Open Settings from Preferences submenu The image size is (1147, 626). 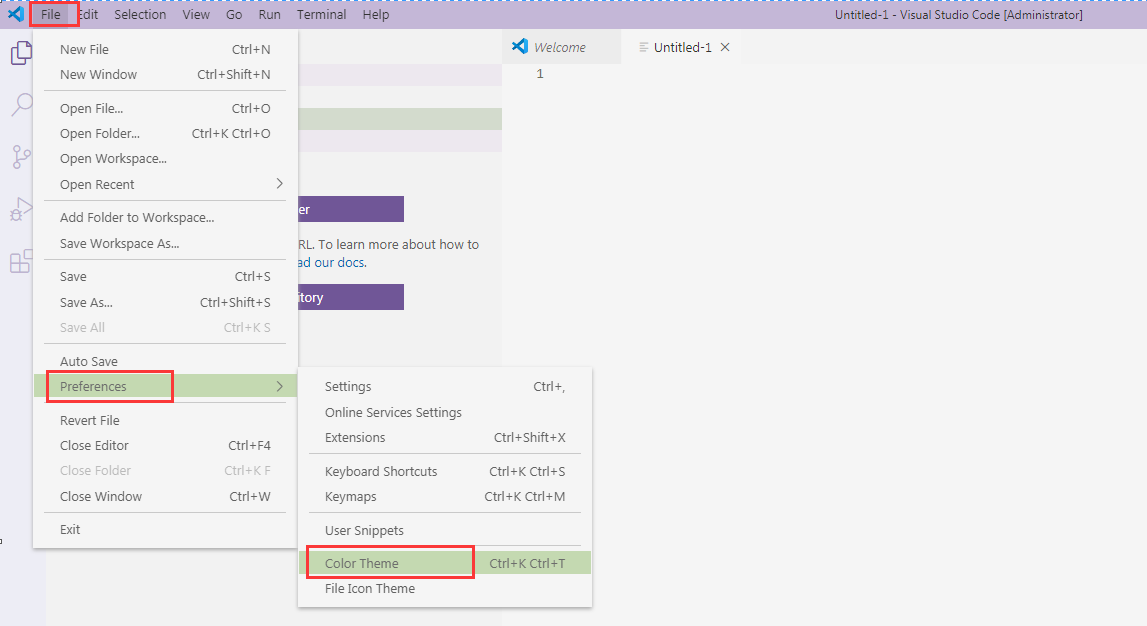445,386
